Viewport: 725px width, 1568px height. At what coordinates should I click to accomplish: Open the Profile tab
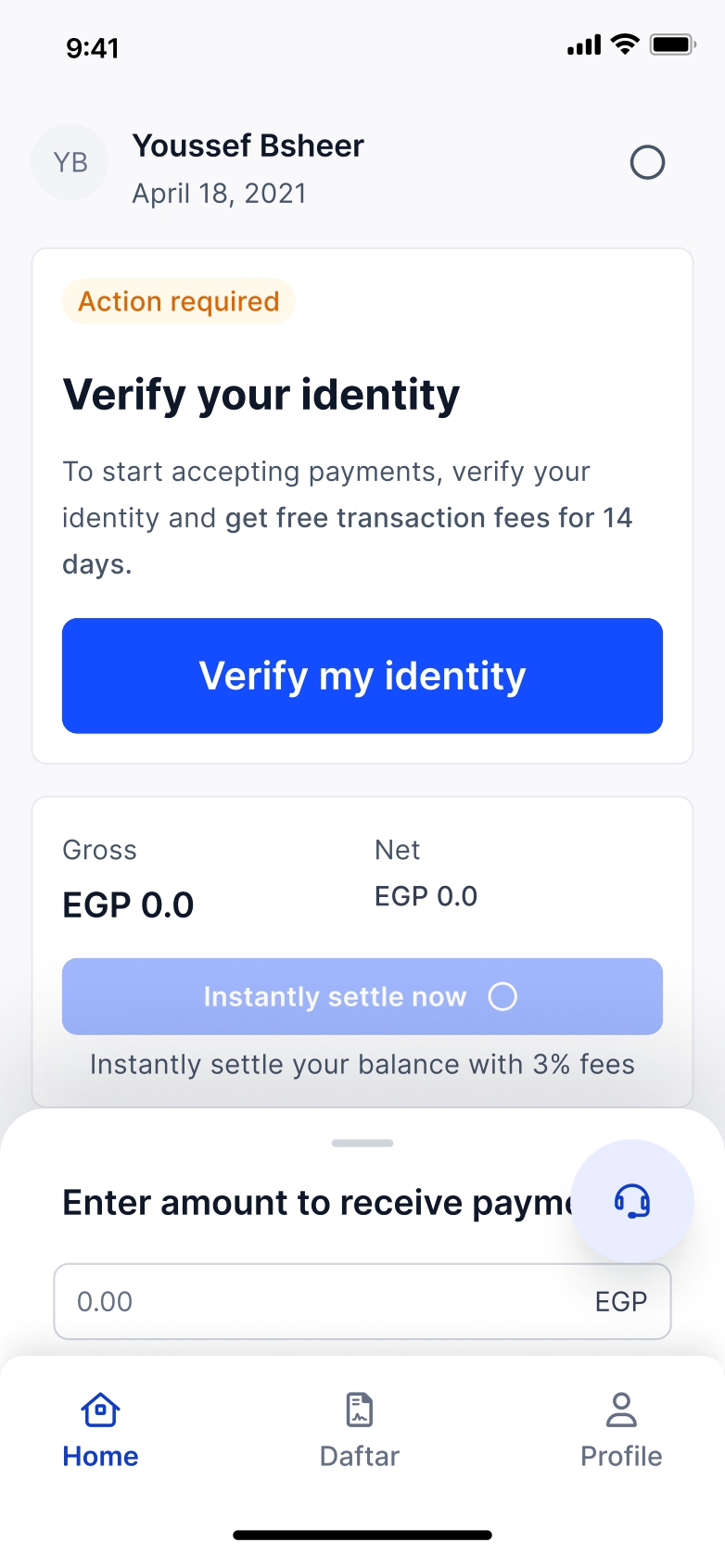click(x=621, y=1455)
